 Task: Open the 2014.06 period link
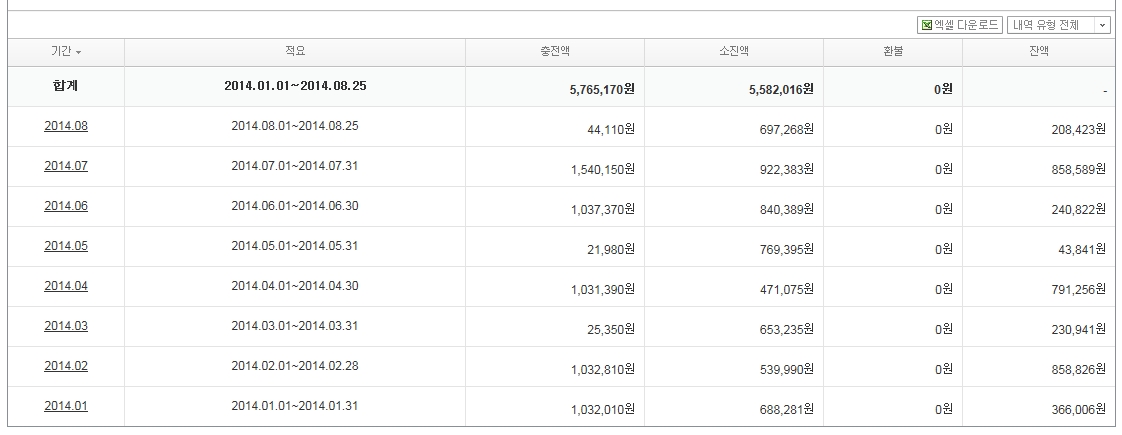[x=66, y=206]
